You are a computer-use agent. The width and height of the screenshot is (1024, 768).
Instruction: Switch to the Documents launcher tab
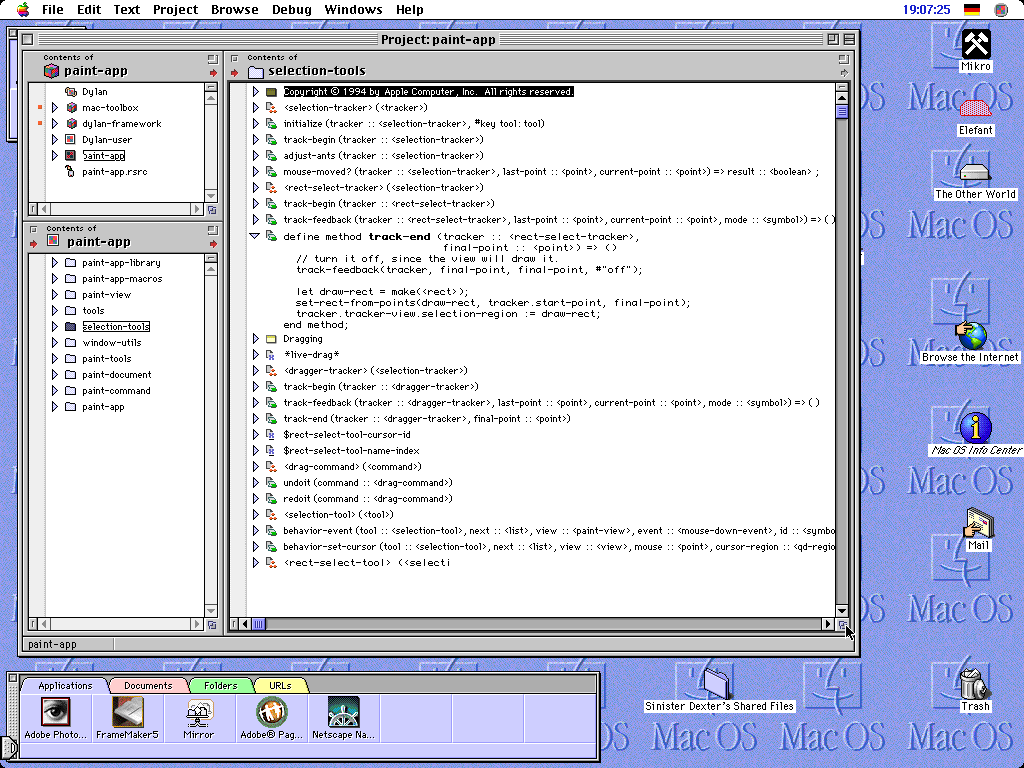(148, 686)
